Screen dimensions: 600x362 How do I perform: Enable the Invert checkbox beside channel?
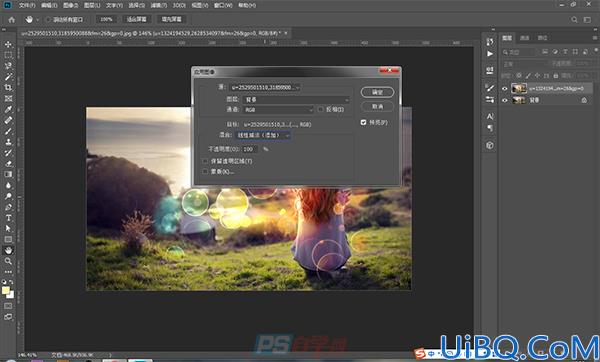[321, 109]
